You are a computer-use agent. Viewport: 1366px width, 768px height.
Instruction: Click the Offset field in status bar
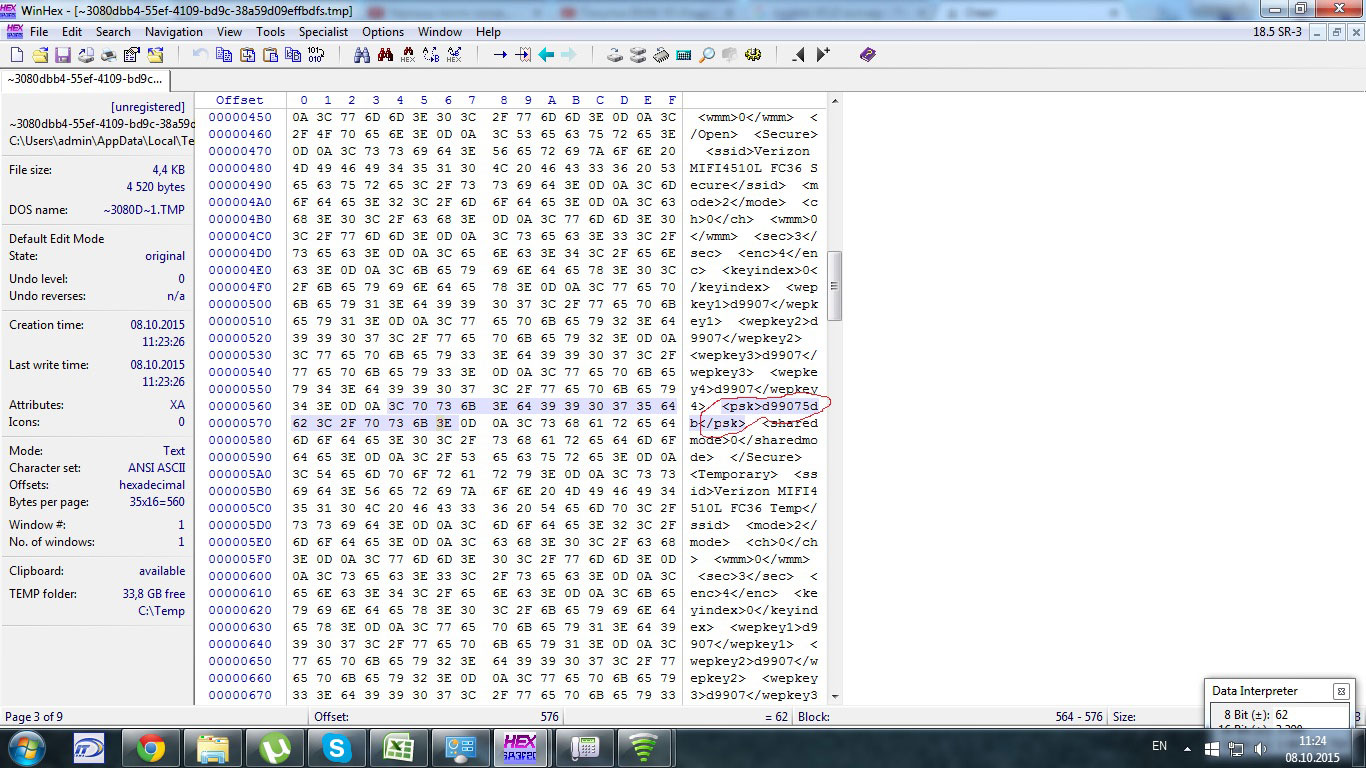pyautogui.click(x=437, y=717)
